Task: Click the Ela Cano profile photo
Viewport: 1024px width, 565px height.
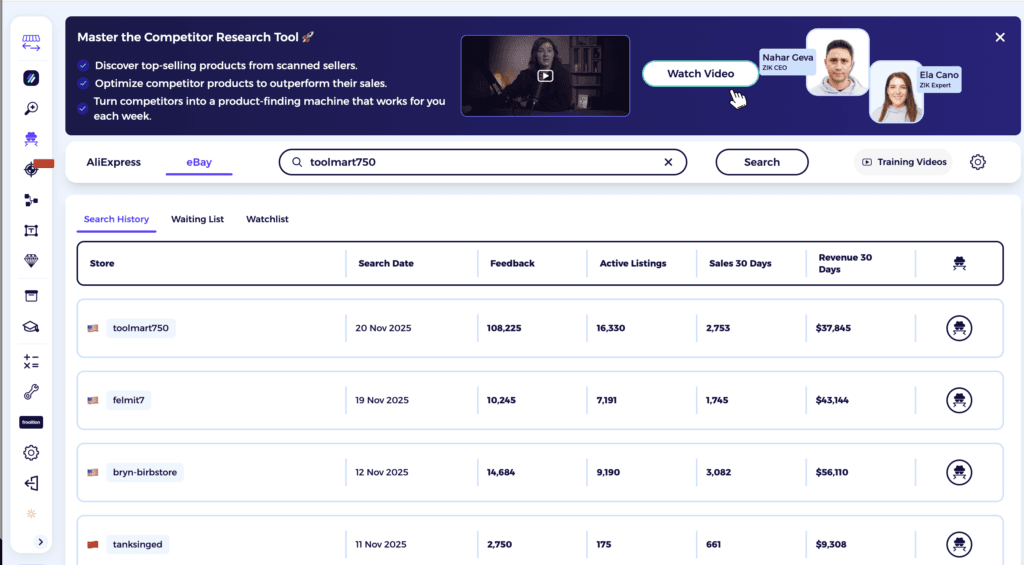Action: [896, 92]
